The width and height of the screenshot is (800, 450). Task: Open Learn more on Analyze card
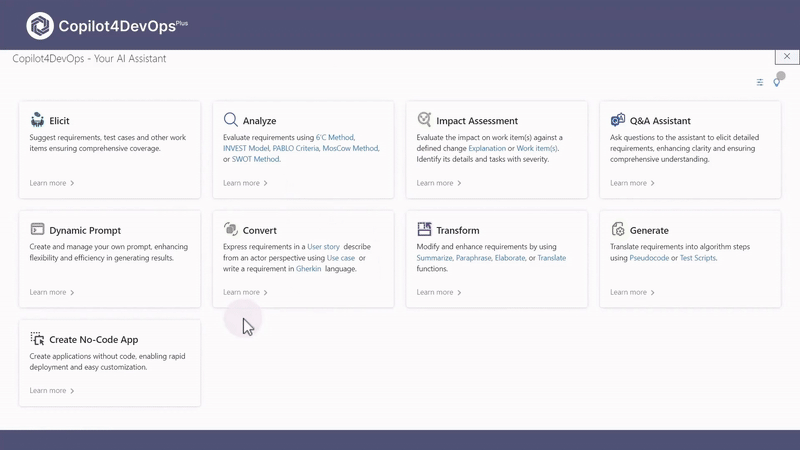(245, 183)
